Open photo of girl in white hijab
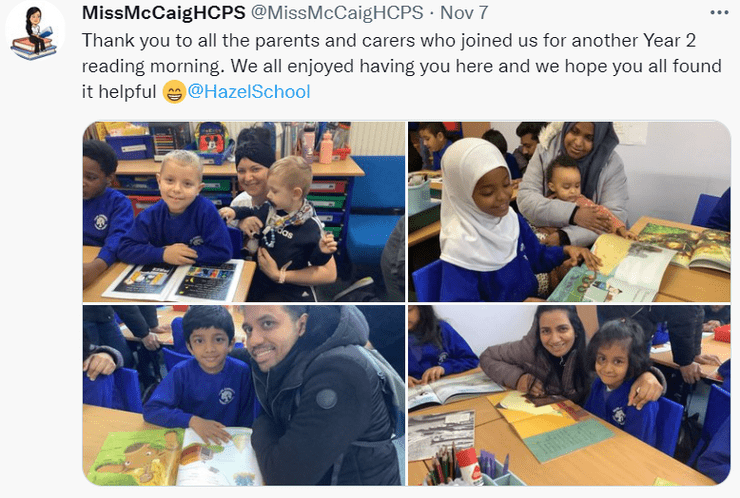This screenshot has height=498, width=740. [x=570, y=212]
